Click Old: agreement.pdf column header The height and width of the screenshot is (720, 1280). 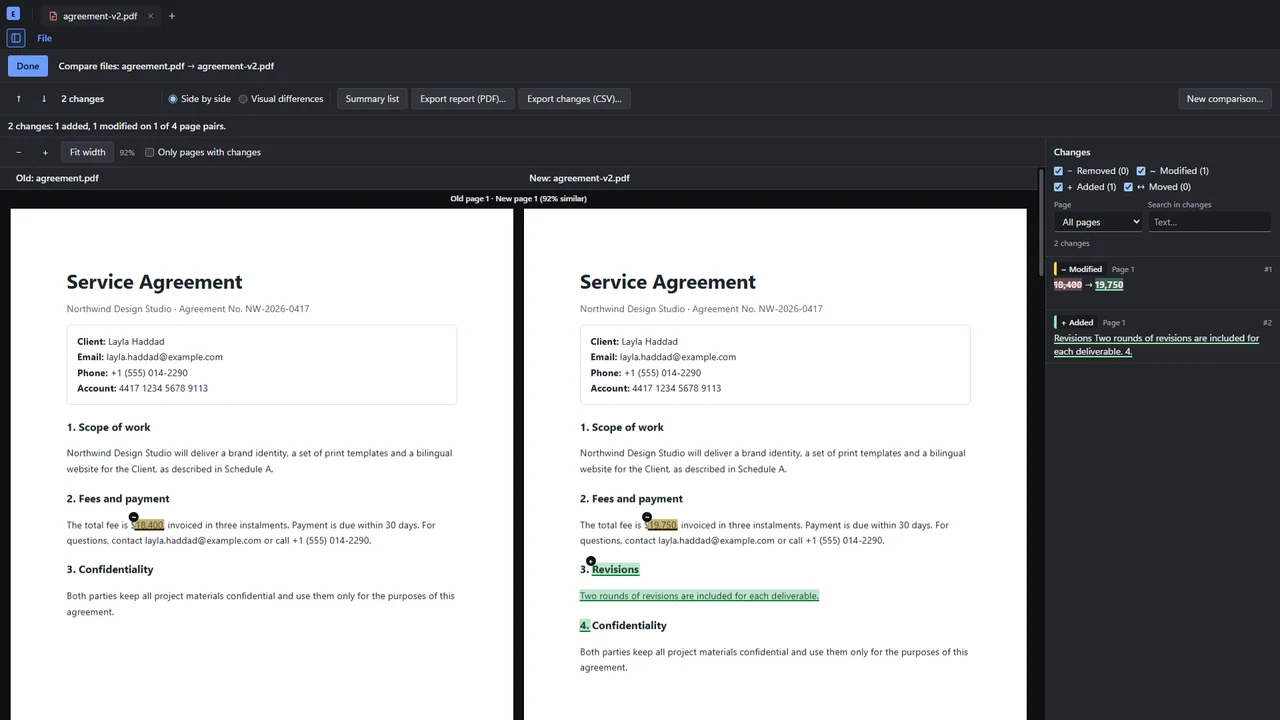(57, 178)
